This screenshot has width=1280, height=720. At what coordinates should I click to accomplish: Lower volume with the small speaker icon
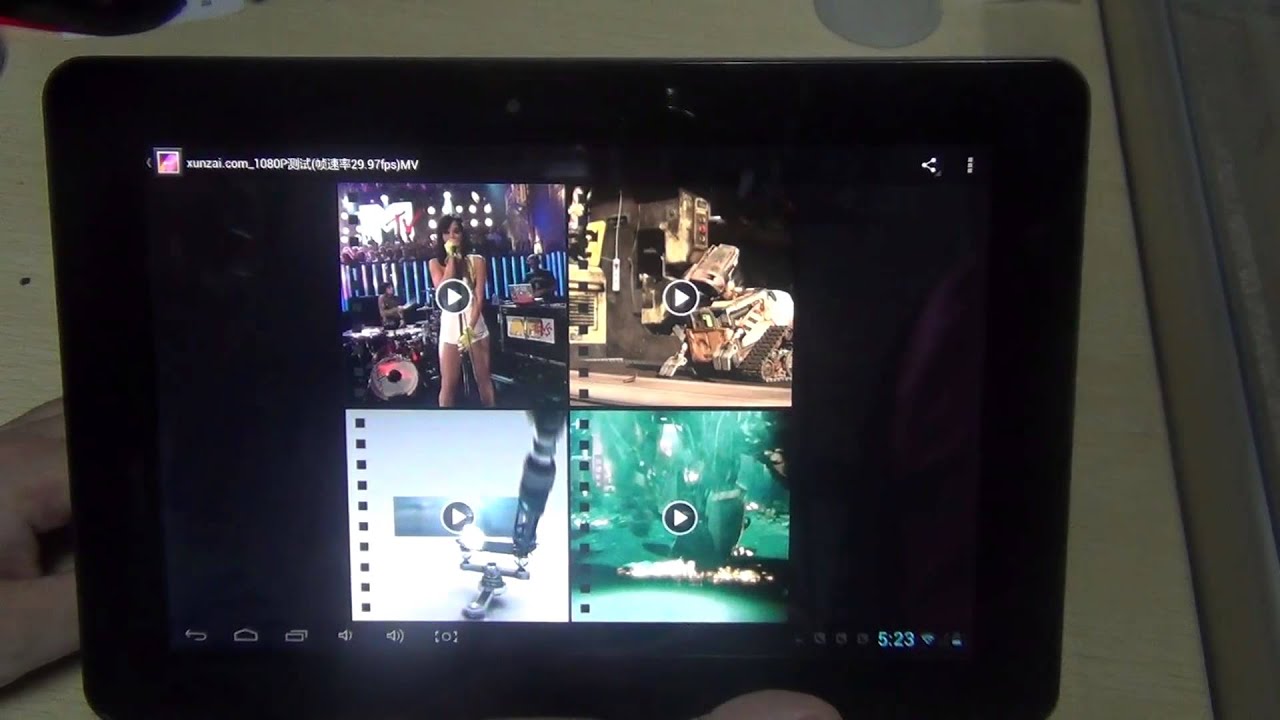tap(345, 635)
